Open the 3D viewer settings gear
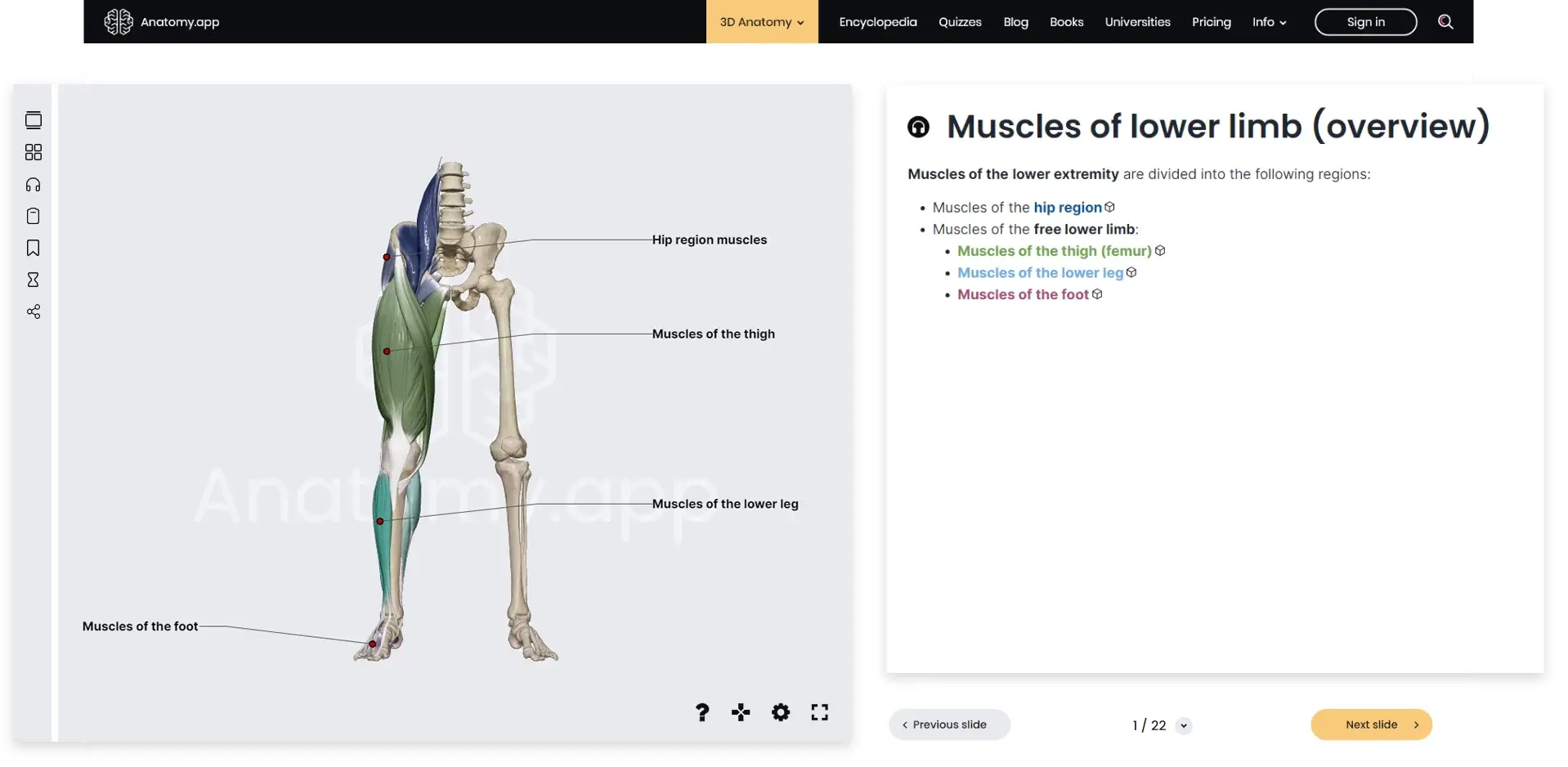 point(780,712)
